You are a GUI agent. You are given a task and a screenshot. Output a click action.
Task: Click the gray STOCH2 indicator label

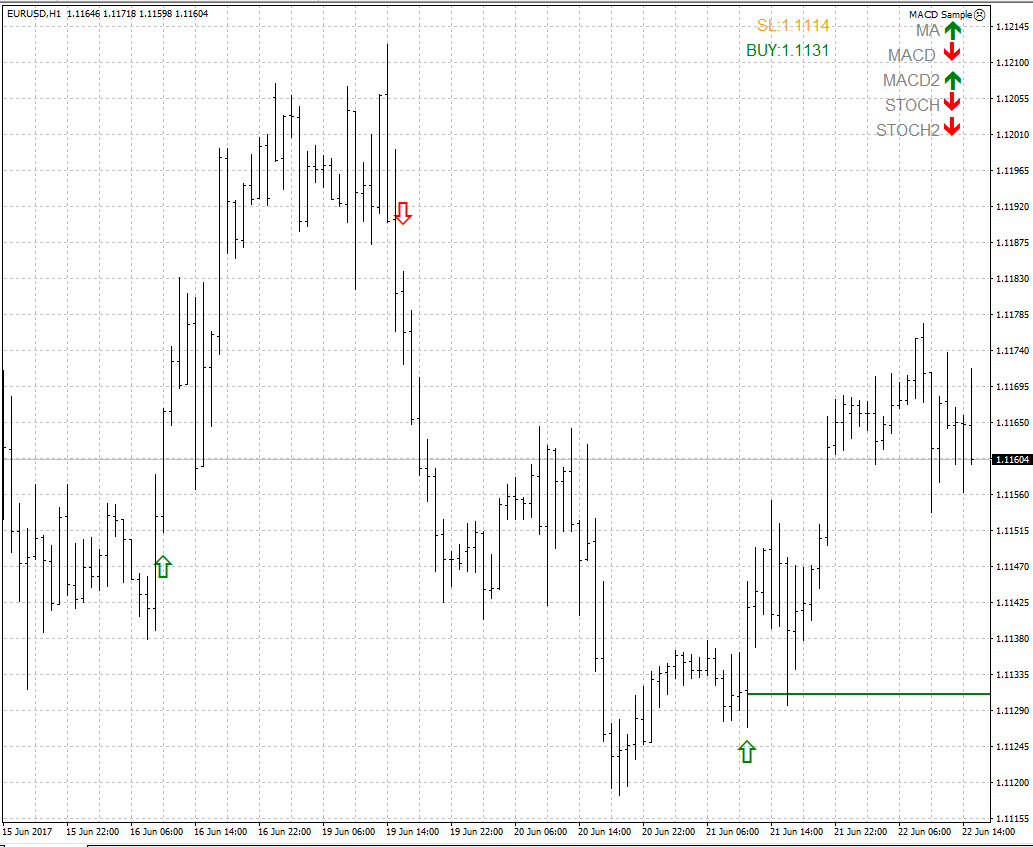point(908,130)
